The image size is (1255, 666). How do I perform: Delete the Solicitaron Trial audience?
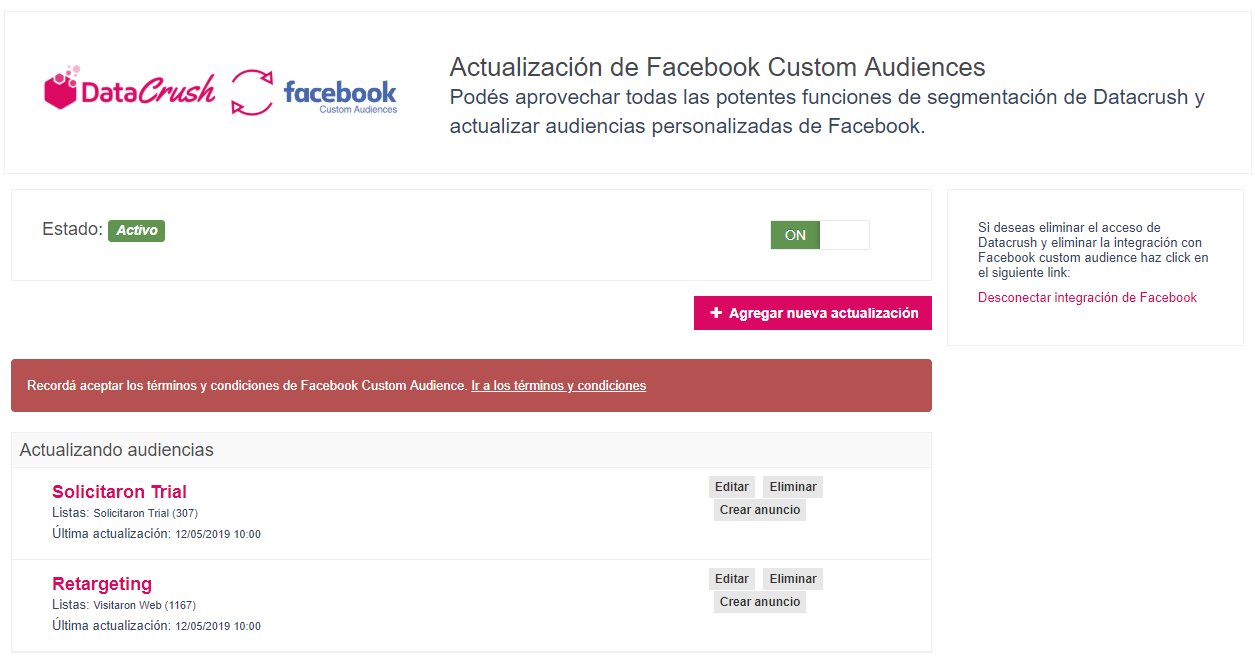[x=793, y=487]
